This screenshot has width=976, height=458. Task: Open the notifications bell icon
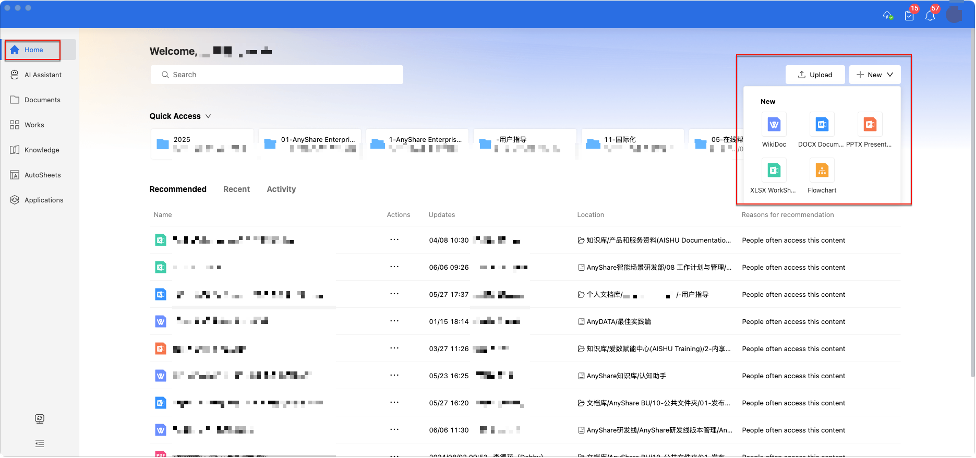(x=930, y=15)
